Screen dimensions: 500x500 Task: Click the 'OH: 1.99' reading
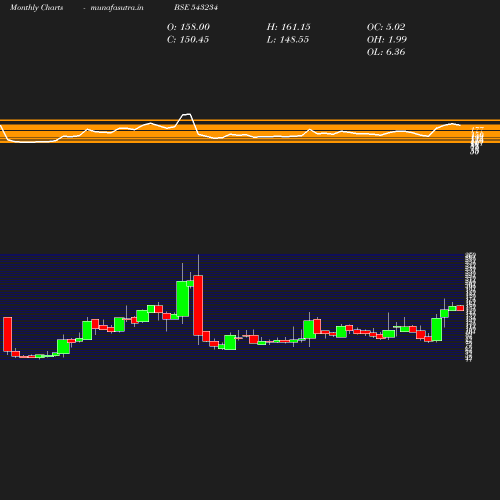tap(387, 40)
